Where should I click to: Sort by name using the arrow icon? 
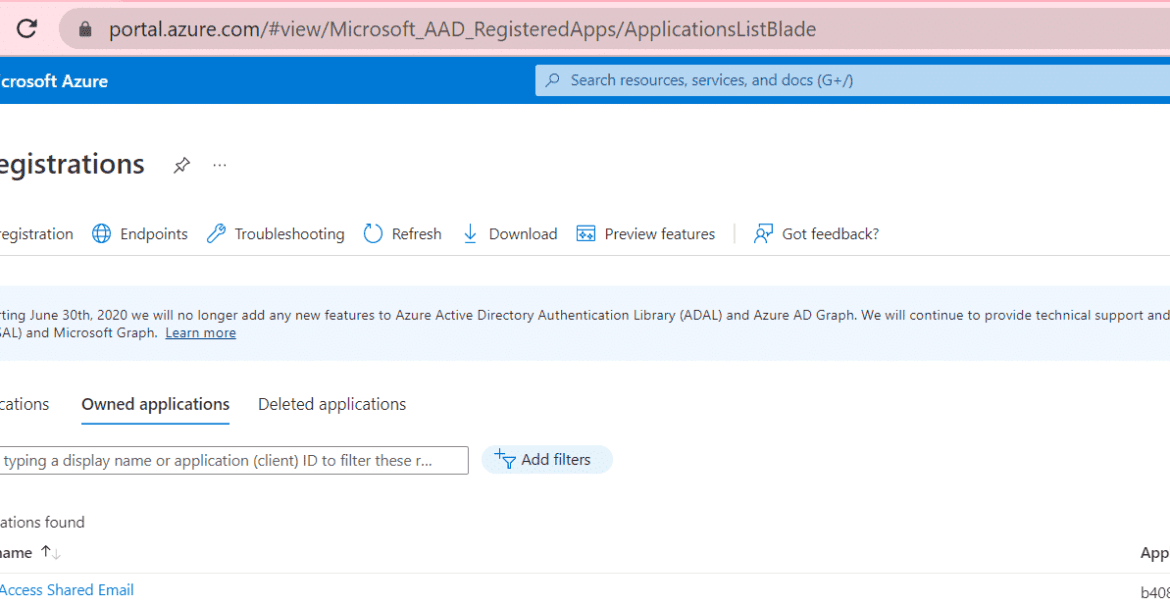pyautogui.click(x=50, y=552)
